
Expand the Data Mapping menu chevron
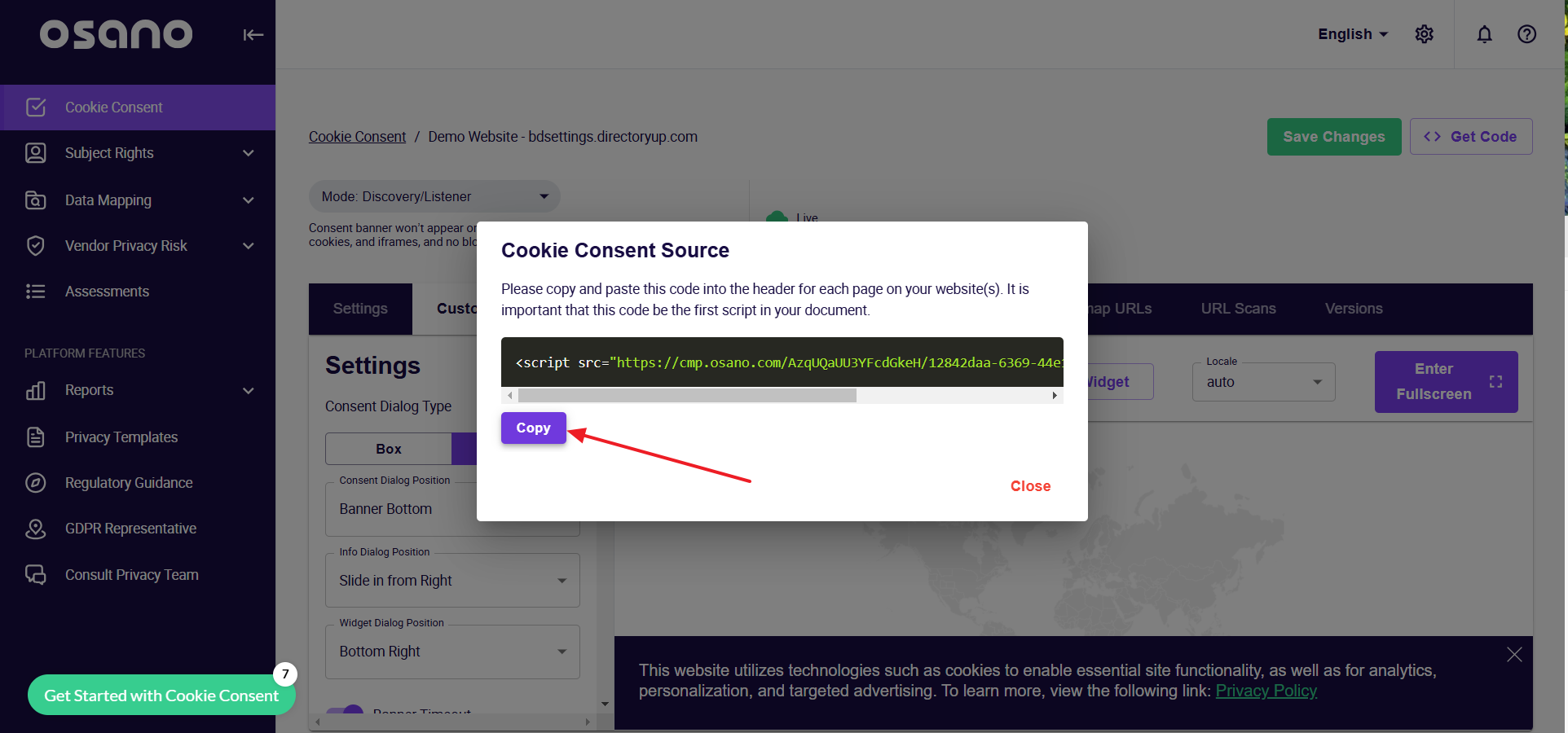tap(249, 200)
